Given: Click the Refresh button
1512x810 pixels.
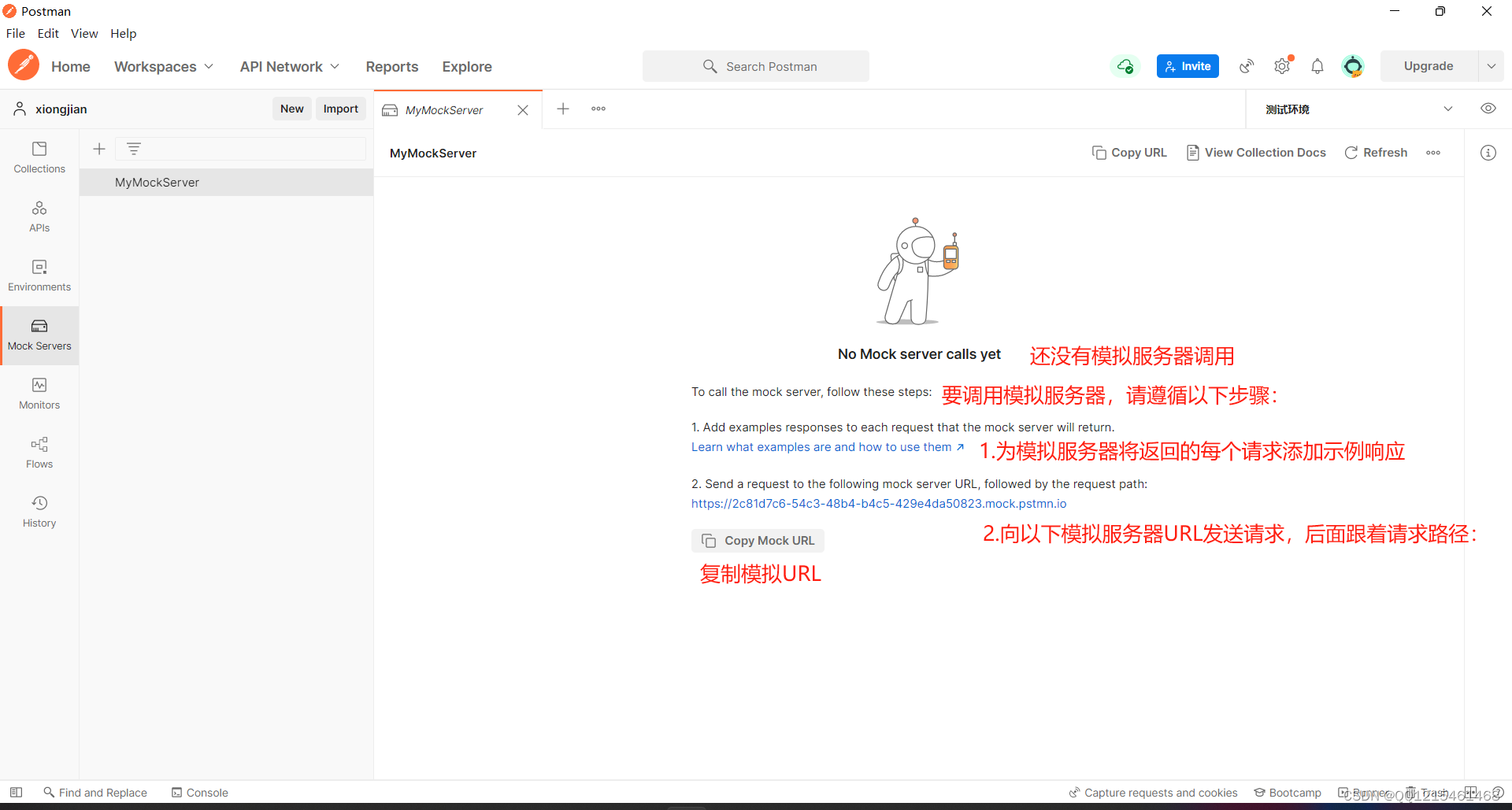Looking at the screenshot, I should point(1377,153).
